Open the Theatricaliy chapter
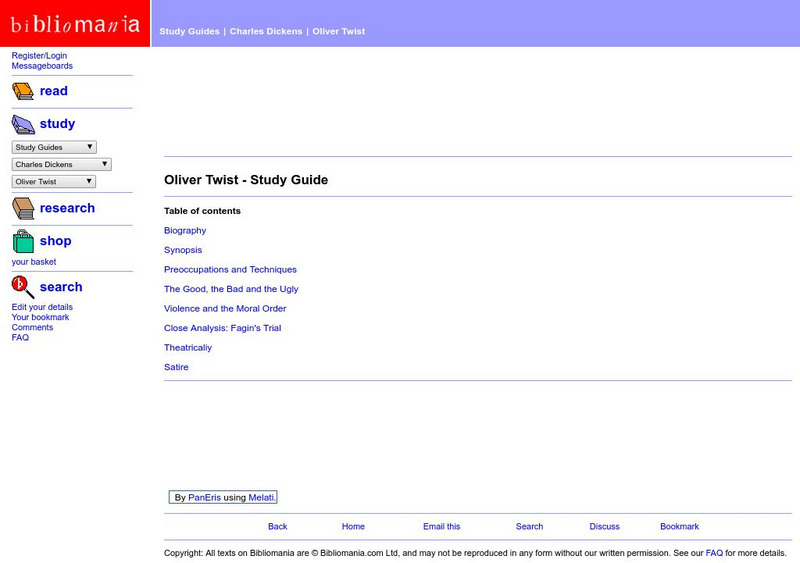The width and height of the screenshot is (800, 563). (188, 347)
